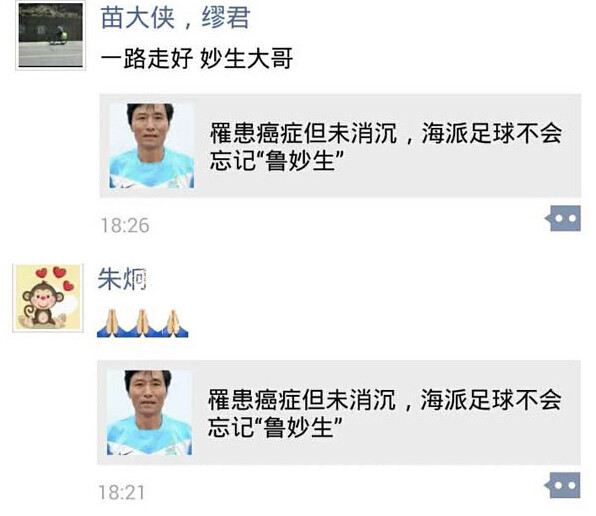Select the name 缪君 in the header
Screen dimensions: 596x516
coord(226,18)
